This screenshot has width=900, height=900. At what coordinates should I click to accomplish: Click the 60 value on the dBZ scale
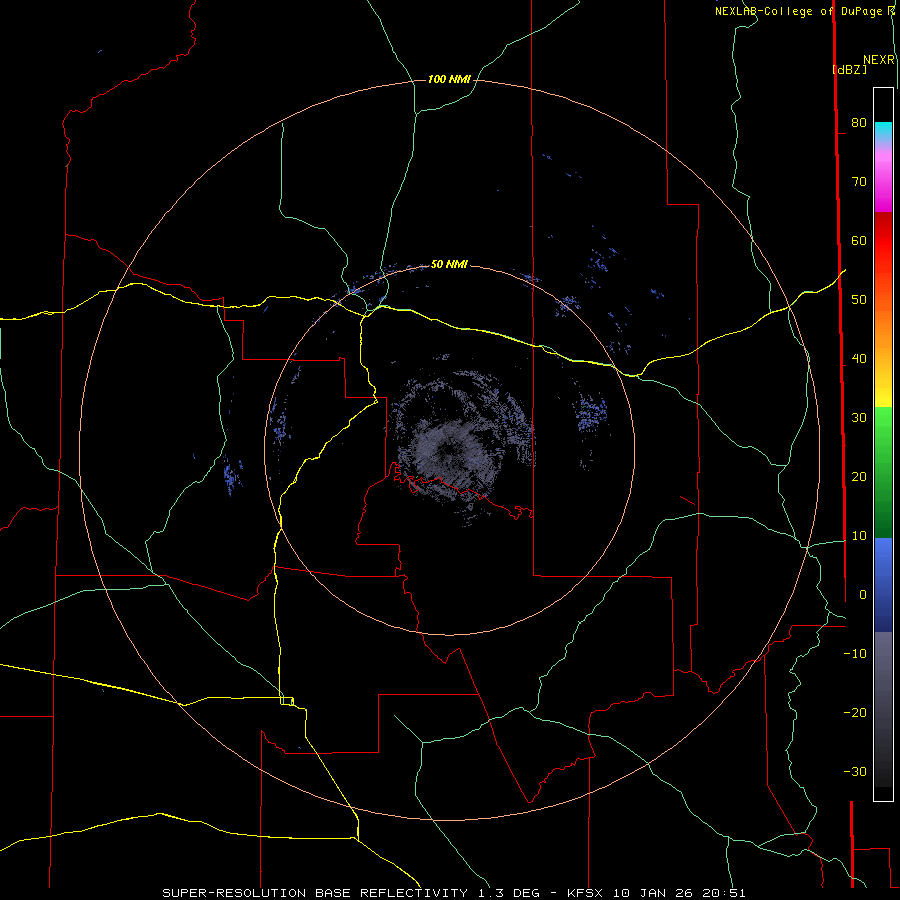859,241
